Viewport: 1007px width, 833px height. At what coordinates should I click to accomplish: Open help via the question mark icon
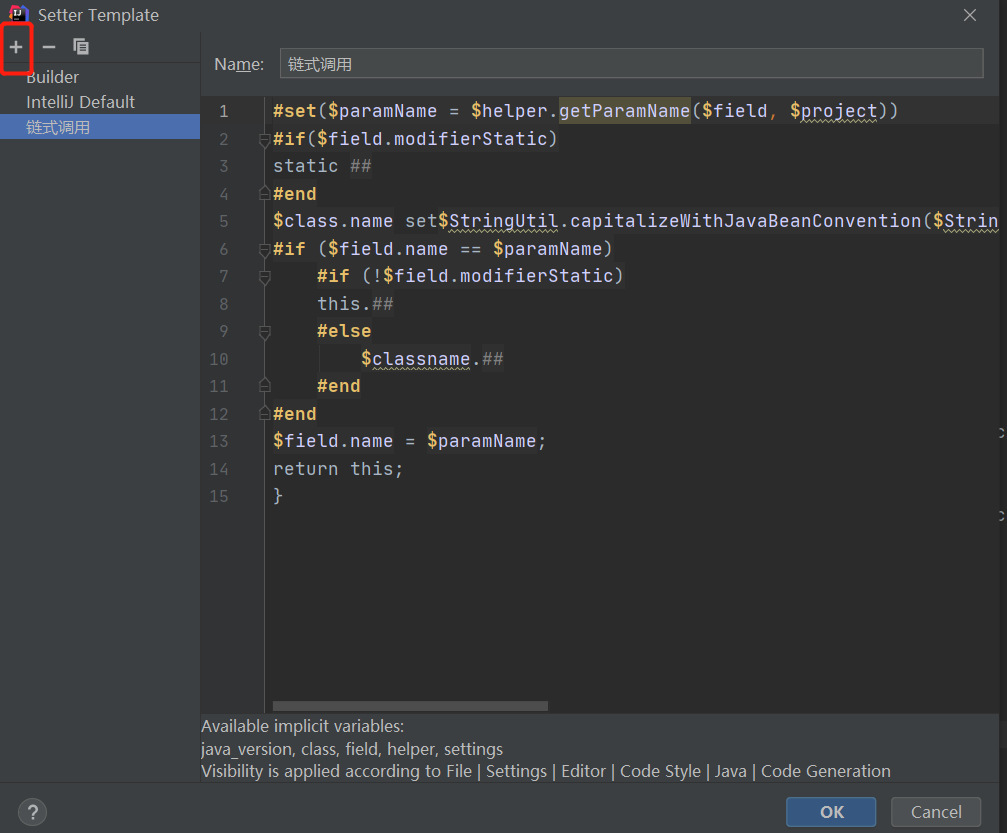(32, 812)
